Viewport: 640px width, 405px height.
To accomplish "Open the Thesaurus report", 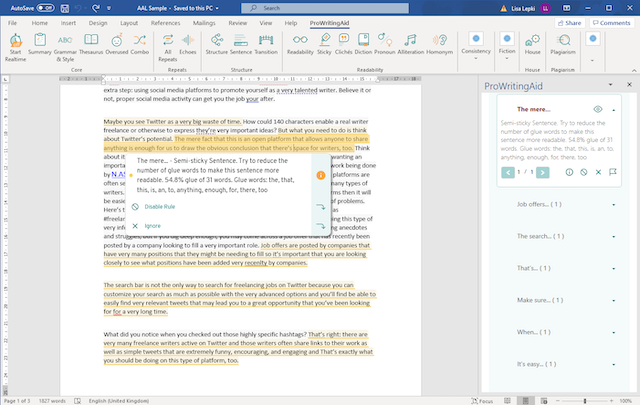I will coord(91,45).
